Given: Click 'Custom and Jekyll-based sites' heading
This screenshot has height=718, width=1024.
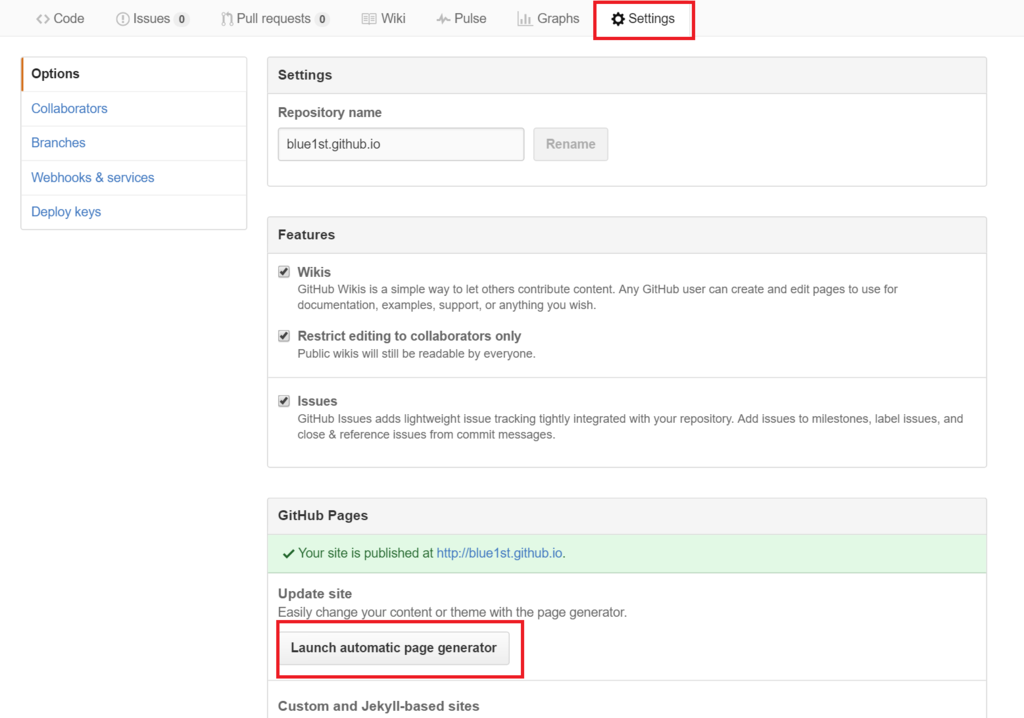Looking at the screenshot, I should click(x=379, y=706).
